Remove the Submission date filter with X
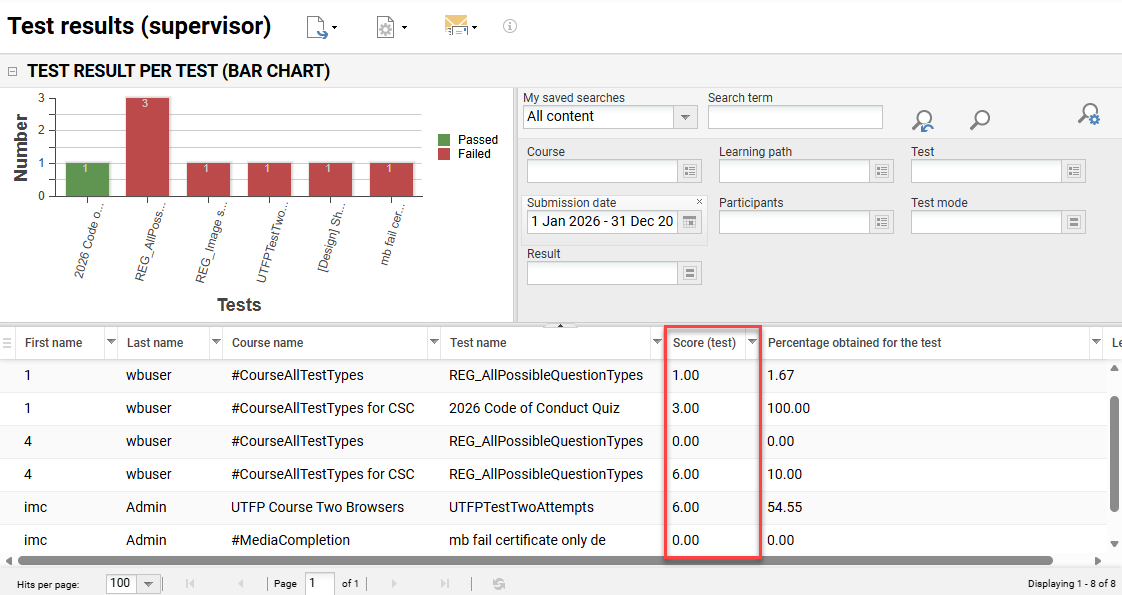 point(699,202)
